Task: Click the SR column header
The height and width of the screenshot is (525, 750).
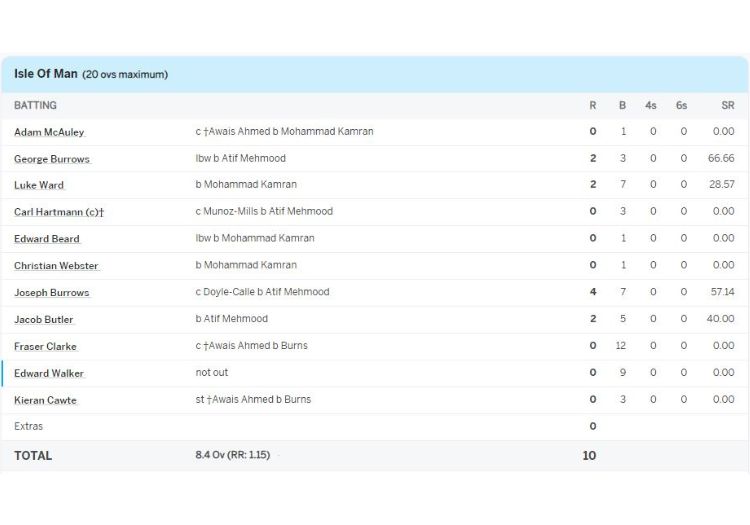Action: [727, 105]
